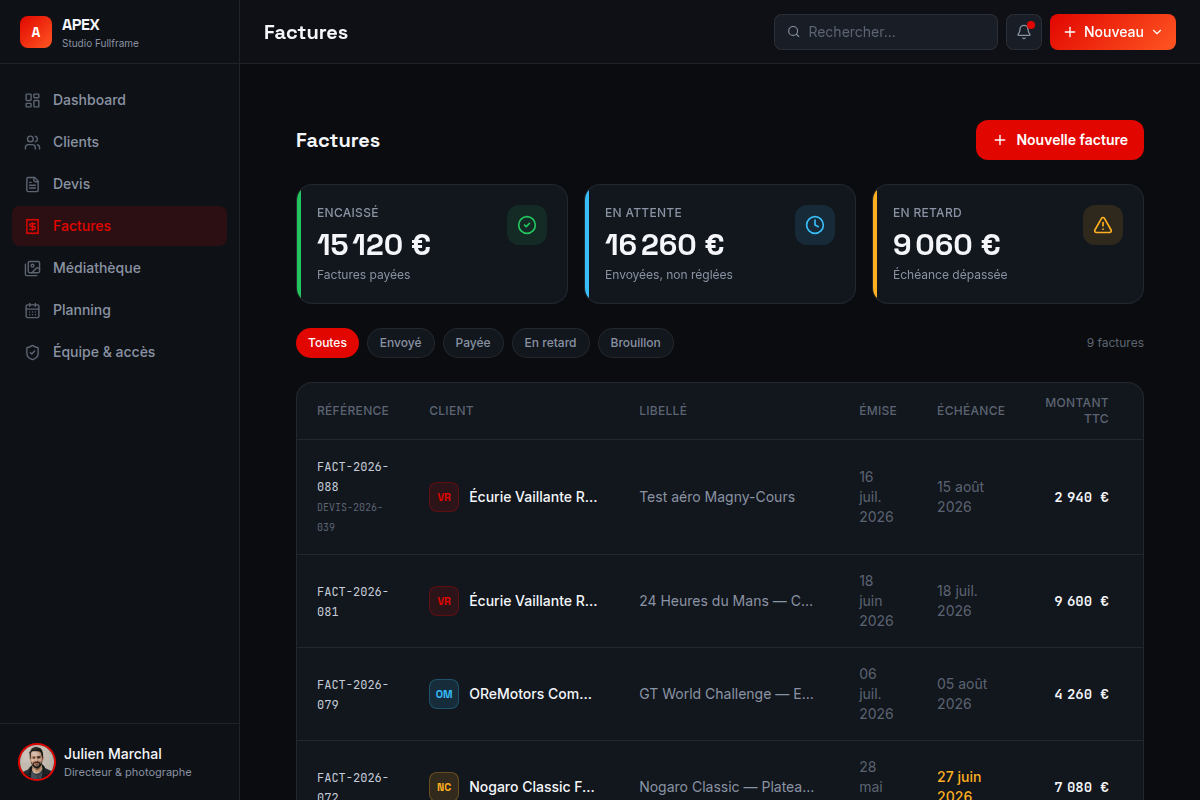Viewport: 1200px width, 800px height.
Task: Click the En retard warning triangle icon
Action: 1103,225
